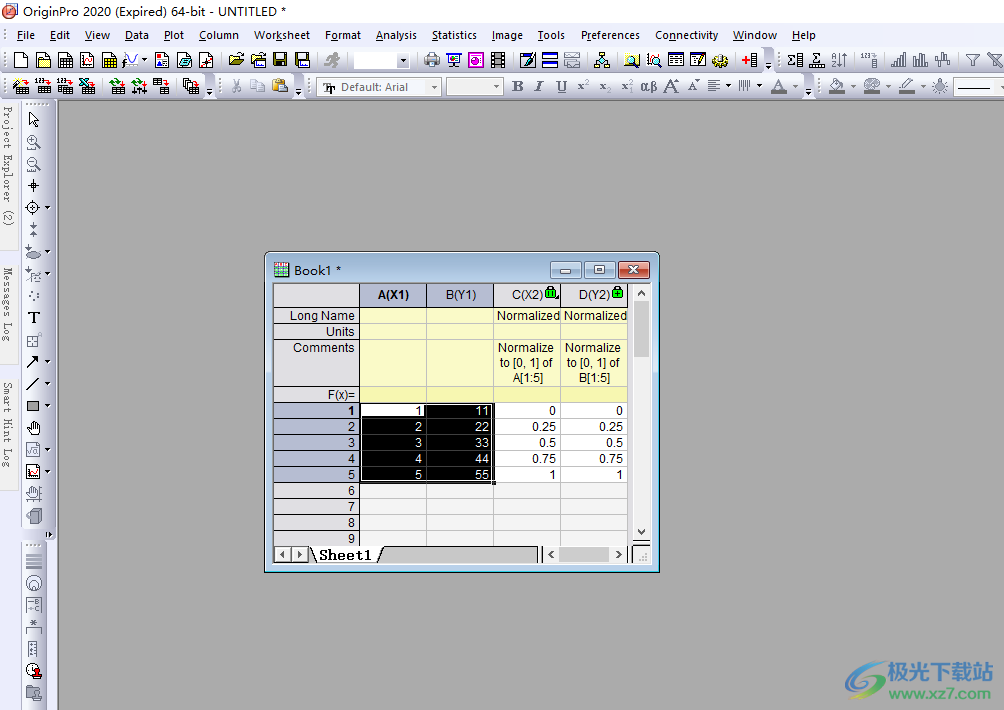The height and width of the screenshot is (710, 1004).
Task: Click the Print icon in toolbar
Action: pyautogui.click(x=431, y=61)
